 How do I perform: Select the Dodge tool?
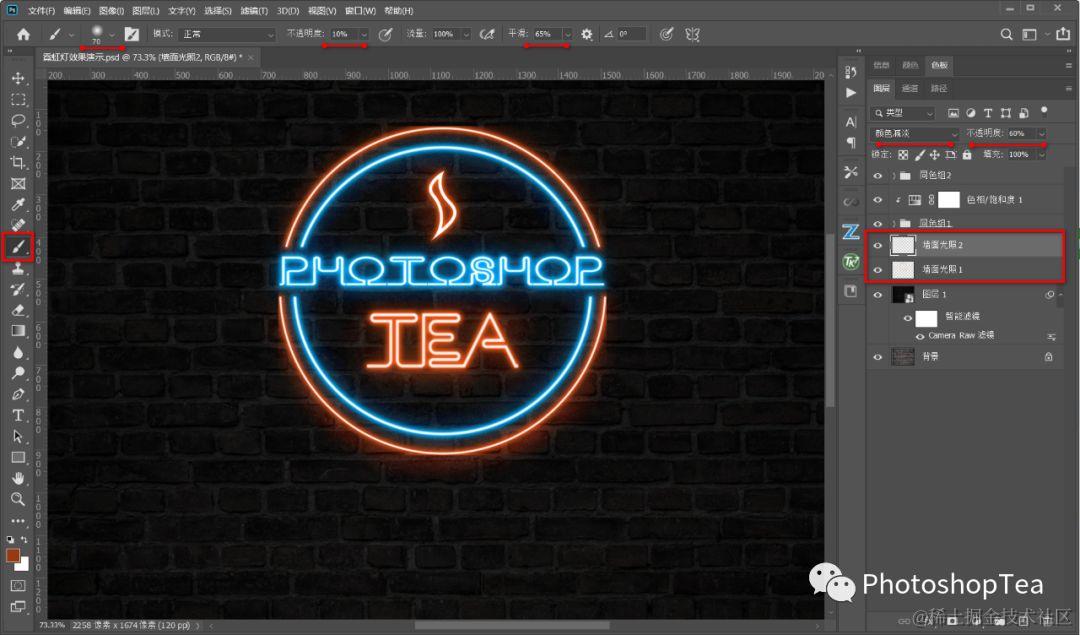pos(18,373)
